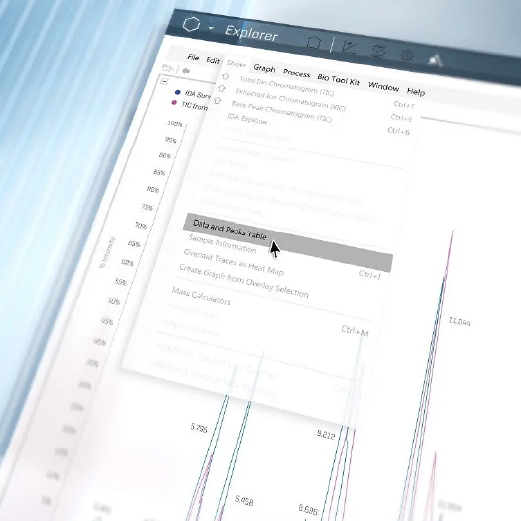Select the graph analytics icon in title bar
This screenshot has height=521, width=521.
point(349,47)
